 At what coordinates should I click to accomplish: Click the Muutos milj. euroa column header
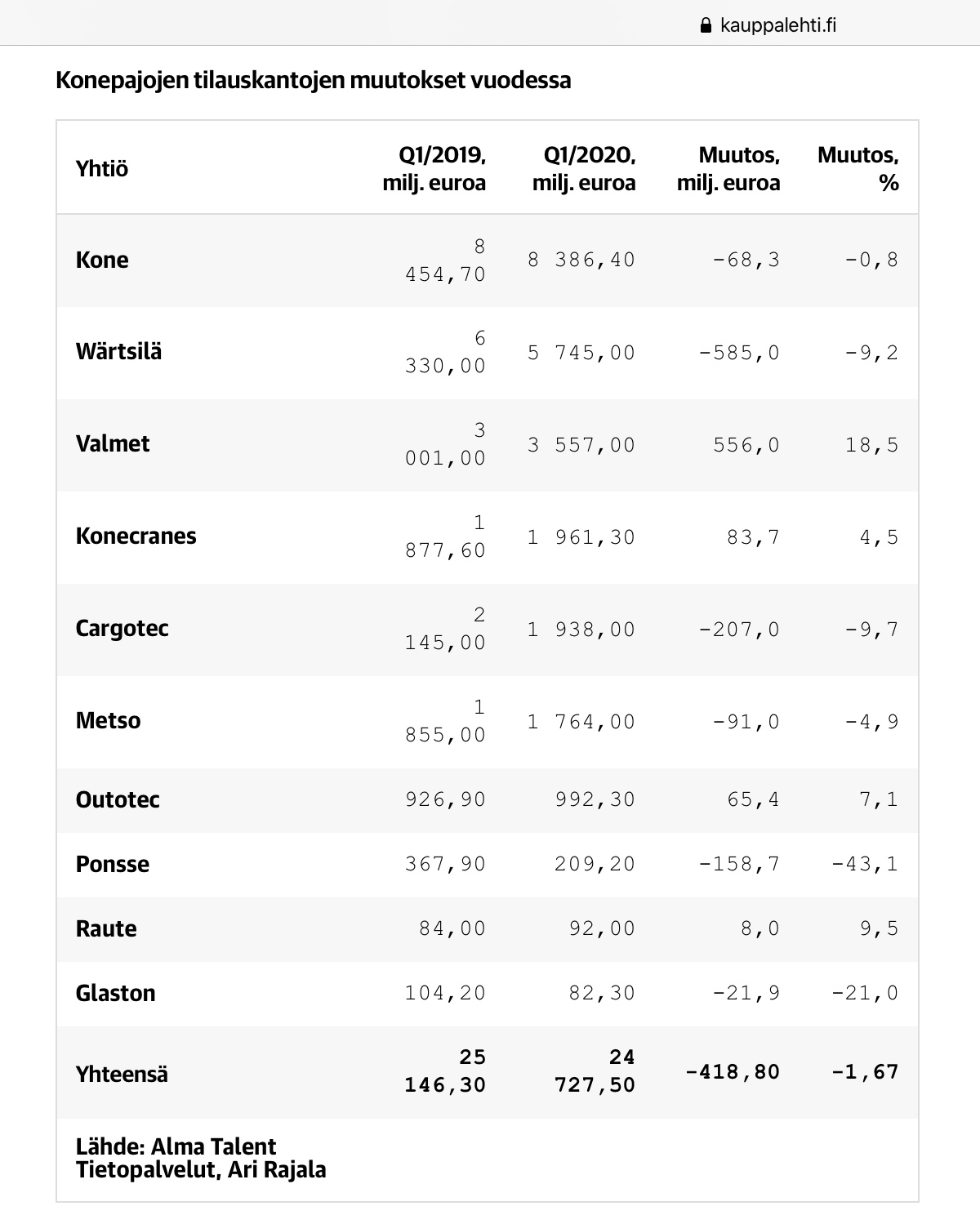[x=728, y=169]
